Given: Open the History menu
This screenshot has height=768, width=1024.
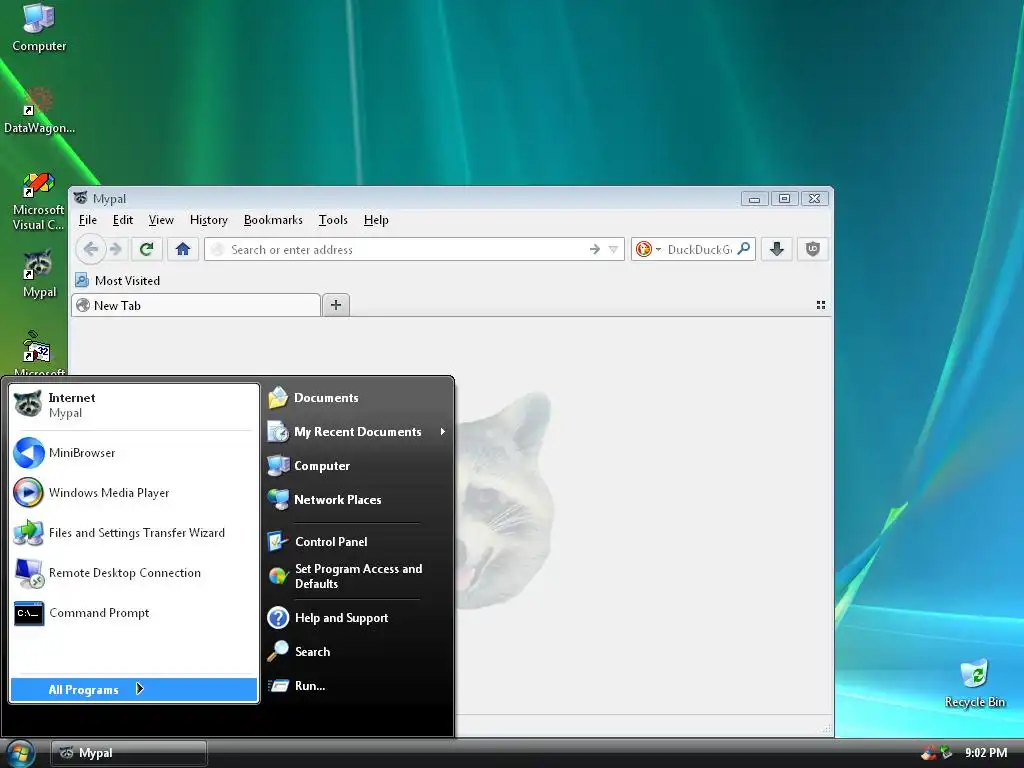Looking at the screenshot, I should (209, 220).
